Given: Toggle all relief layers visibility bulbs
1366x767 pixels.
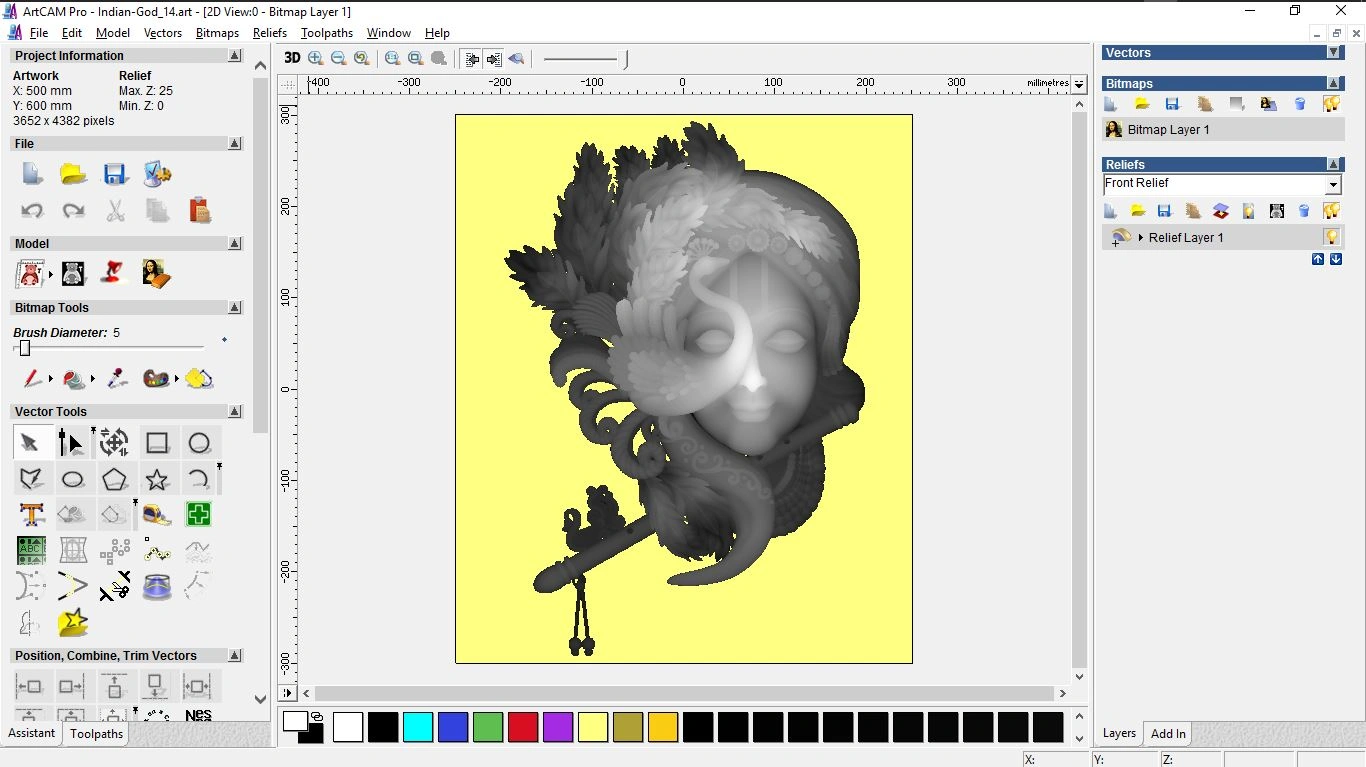Looking at the screenshot, I should click(x=1331, y=211).
